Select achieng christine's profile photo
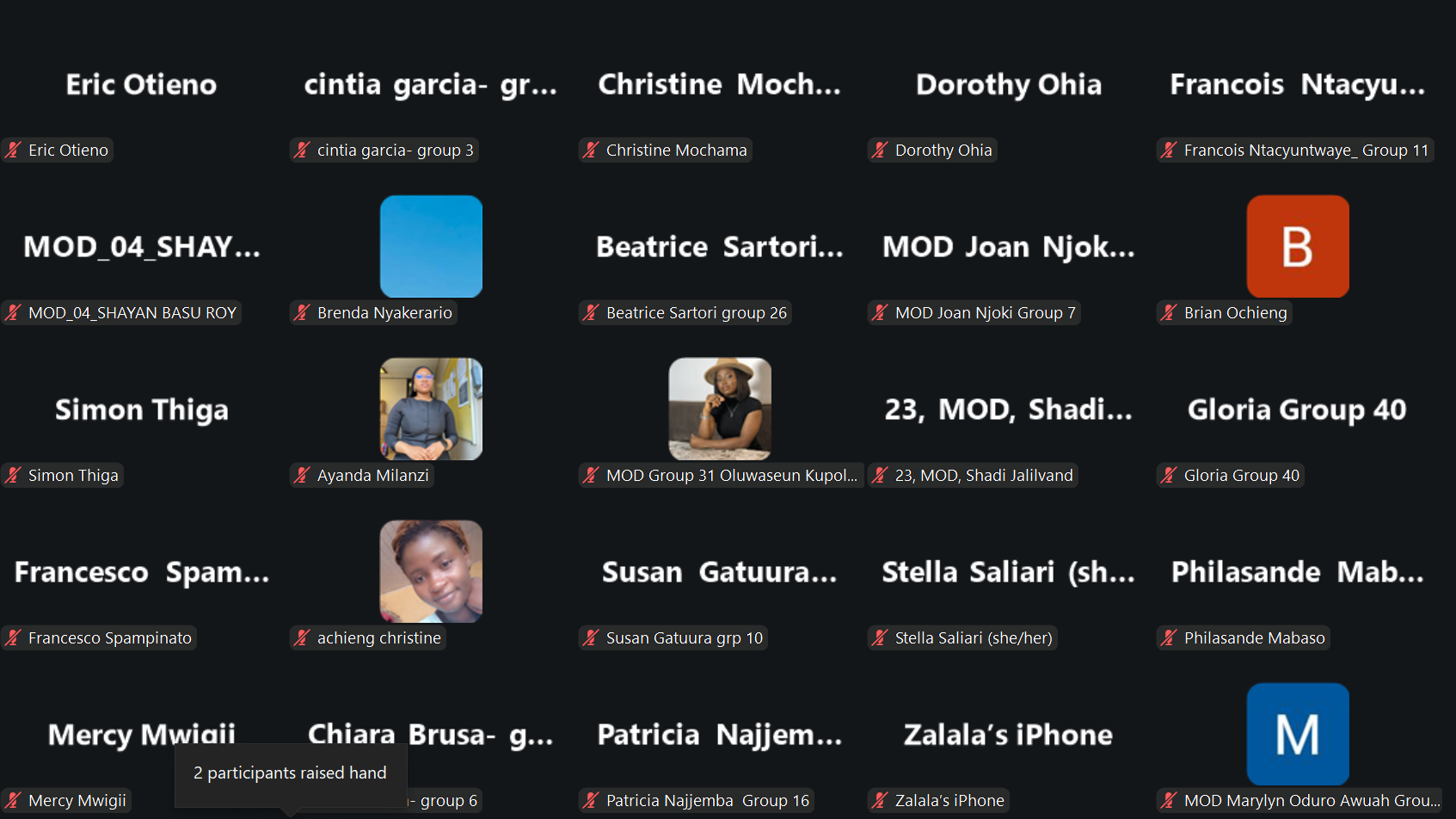Viewport: 1456px width, 819px height. click(431, 571)
